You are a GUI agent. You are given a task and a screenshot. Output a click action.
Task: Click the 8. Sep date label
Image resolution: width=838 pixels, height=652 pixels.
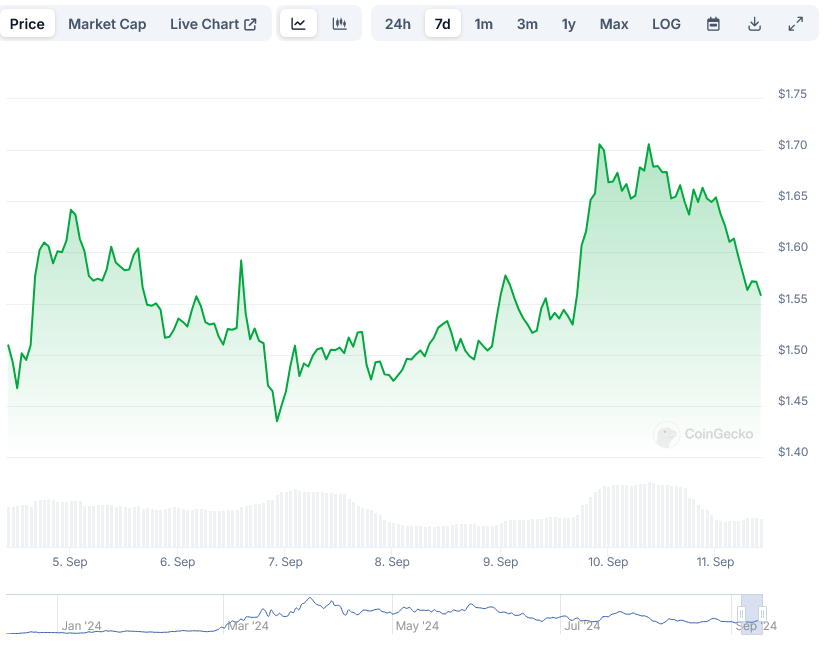tap(392, 562)
